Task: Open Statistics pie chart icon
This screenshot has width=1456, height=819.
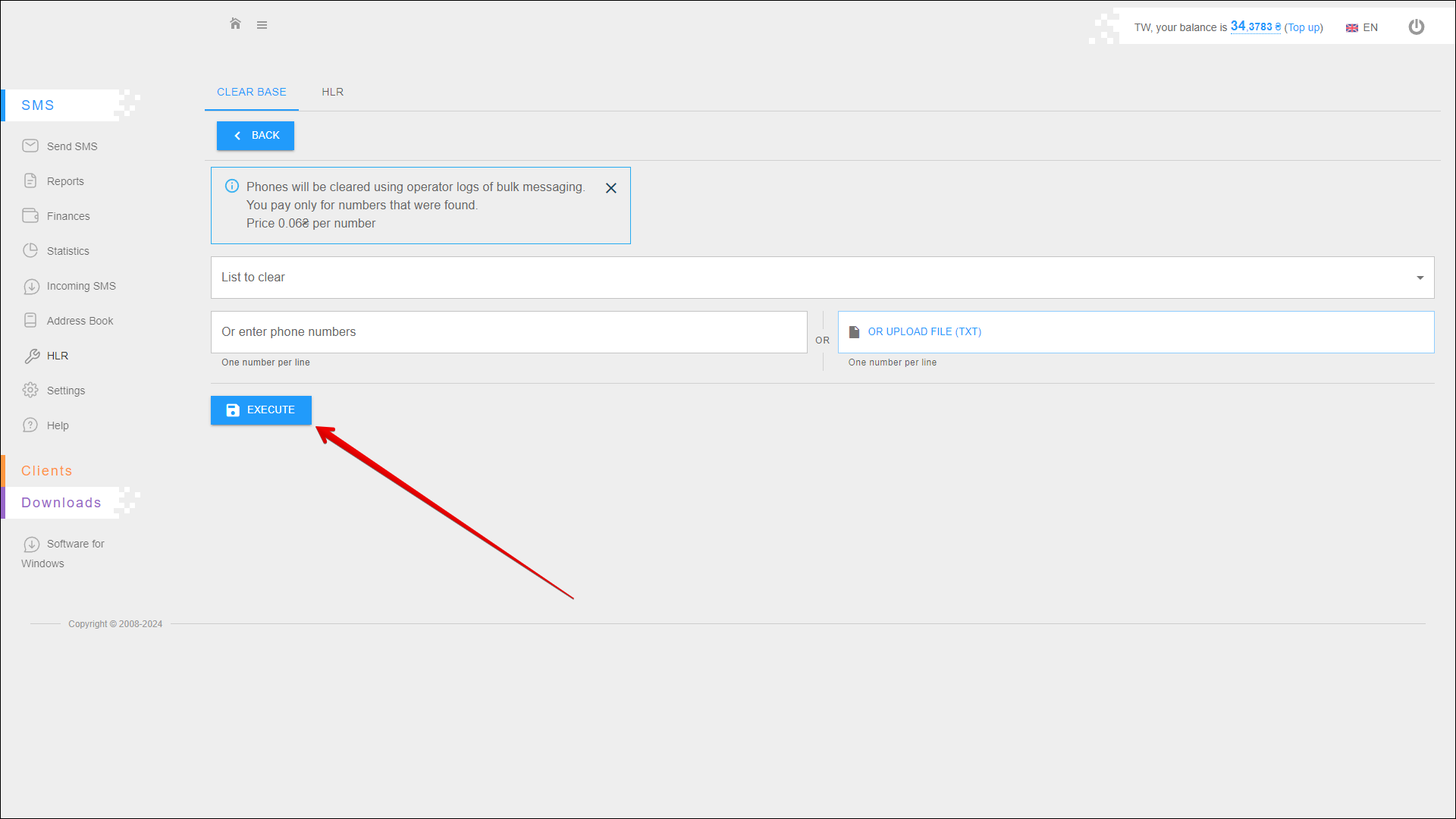Action: pyautogui.click(x=30, y=250)
